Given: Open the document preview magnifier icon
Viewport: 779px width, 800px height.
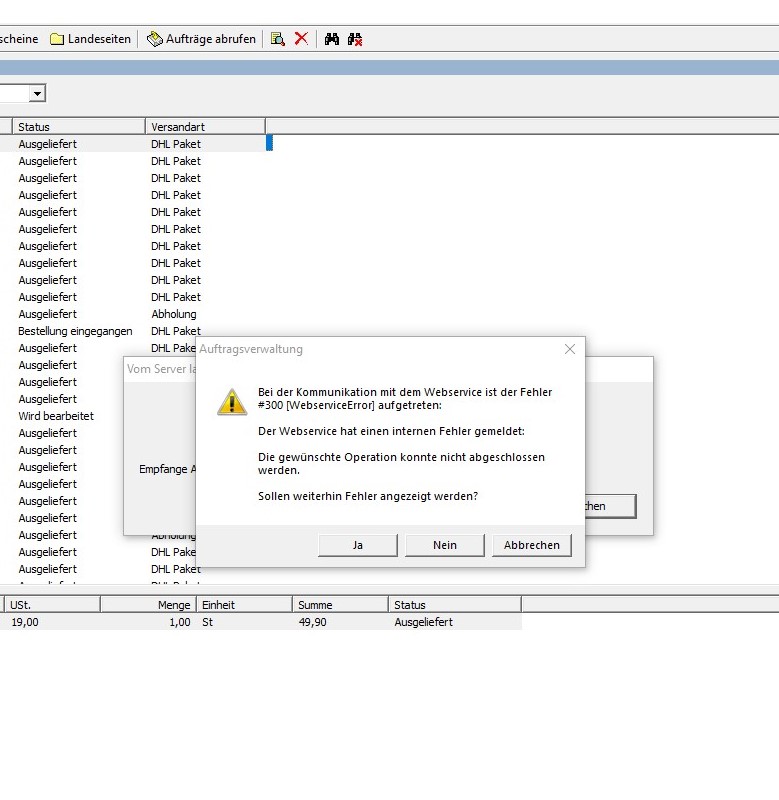Looking at the screenshot, I should coord(278,39).
